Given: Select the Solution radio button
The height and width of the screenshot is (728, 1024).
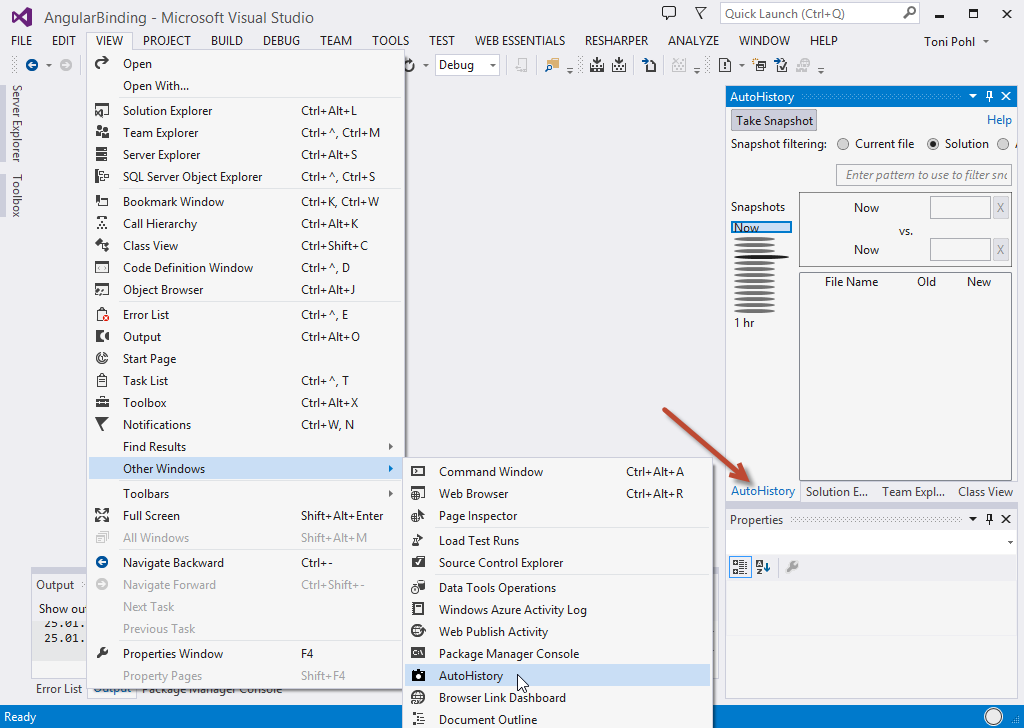Looking at the screenshot, I should coord(933,144).
